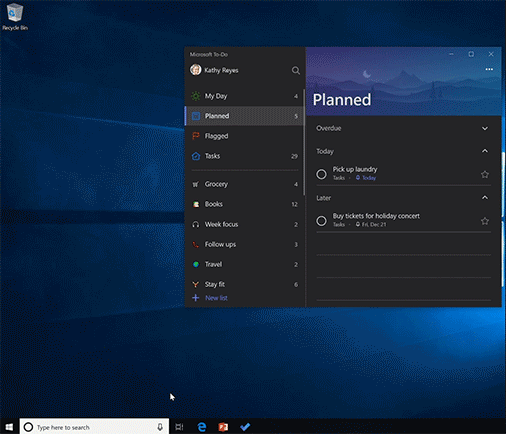This screenshot has width=506, height=434.
Task: Click the Fri, Dec 21 due date
Action: click(371, 225)
